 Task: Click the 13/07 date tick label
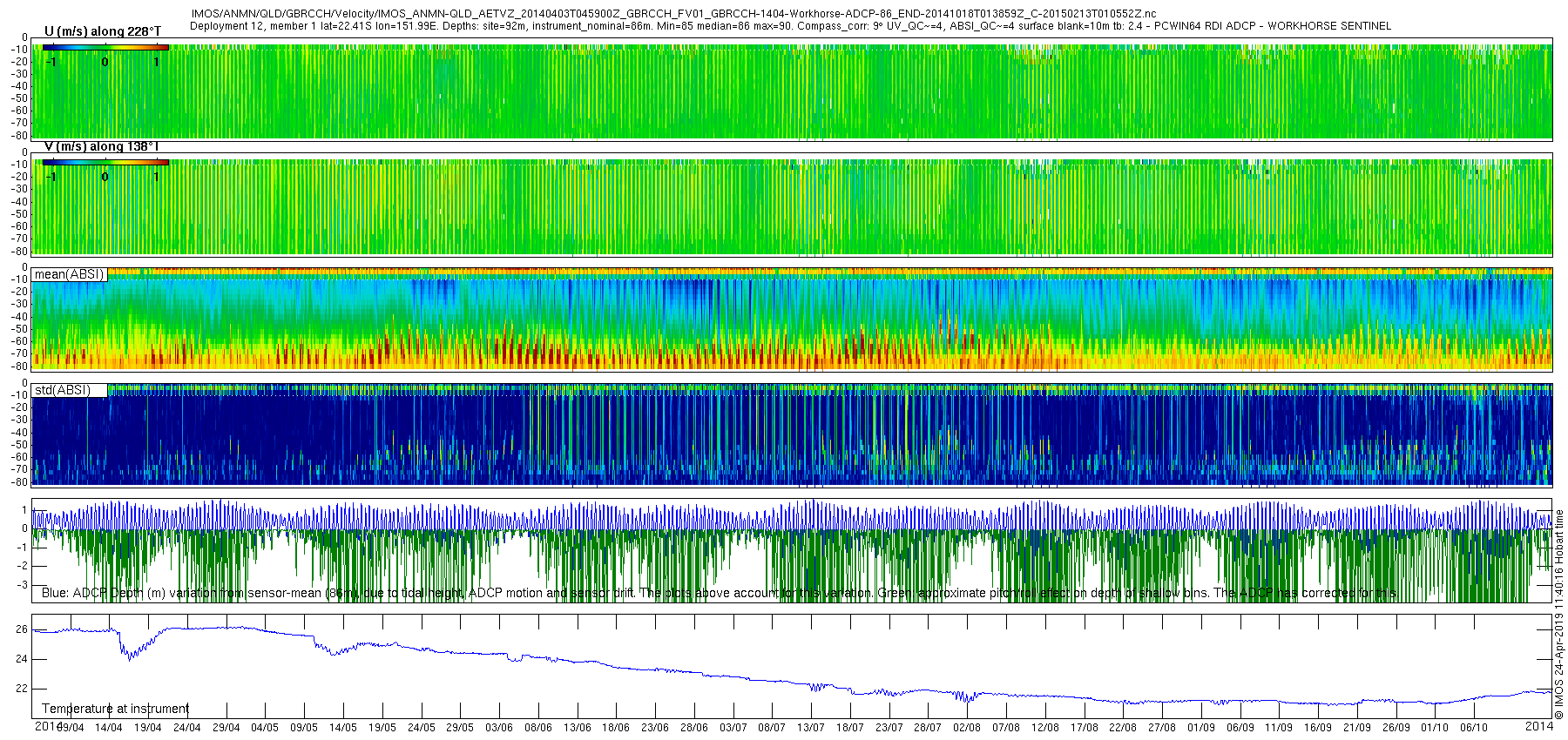pyautogui.click(x=811, y=728)
